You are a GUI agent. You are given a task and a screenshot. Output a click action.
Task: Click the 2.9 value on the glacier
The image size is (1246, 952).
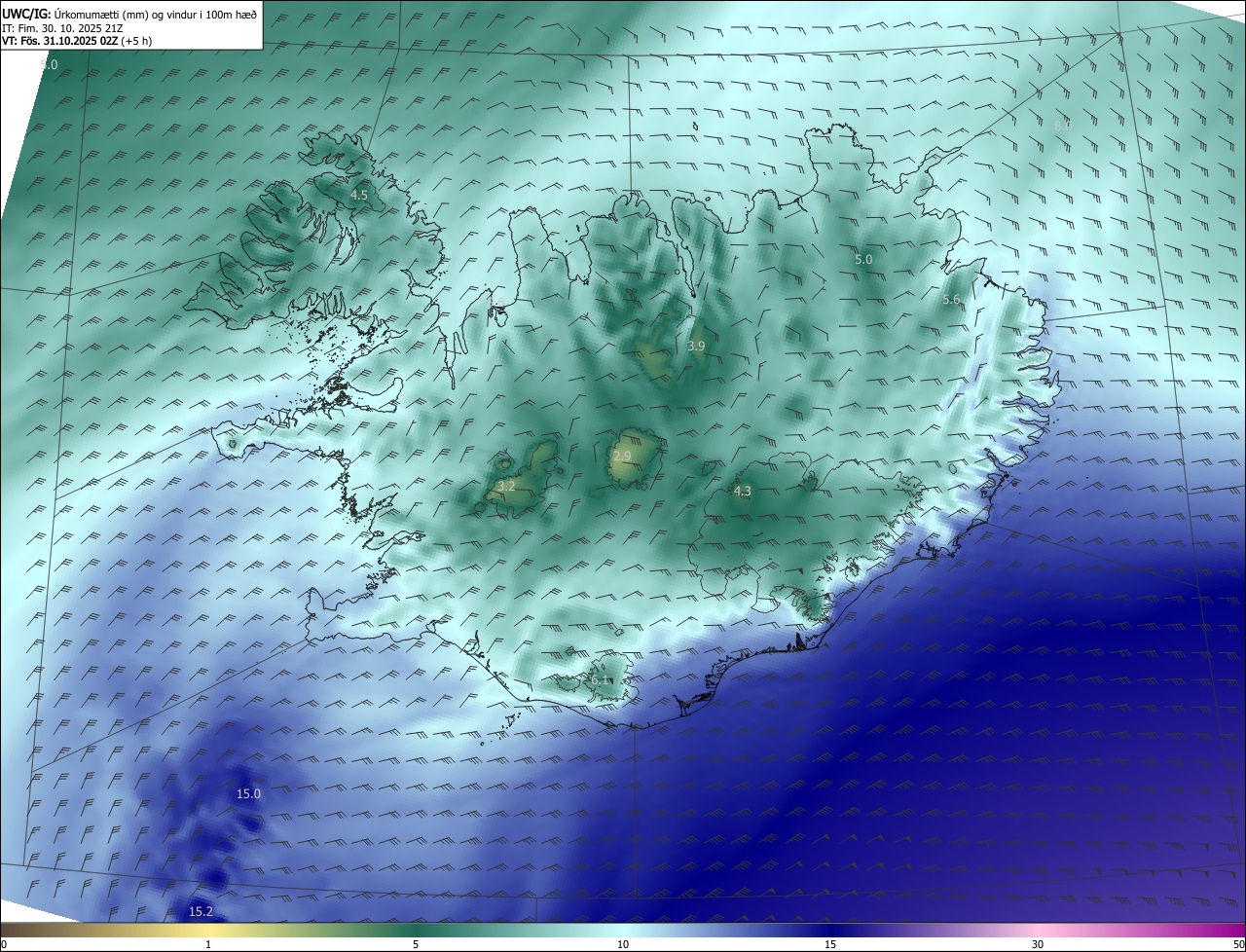(622, 456)
